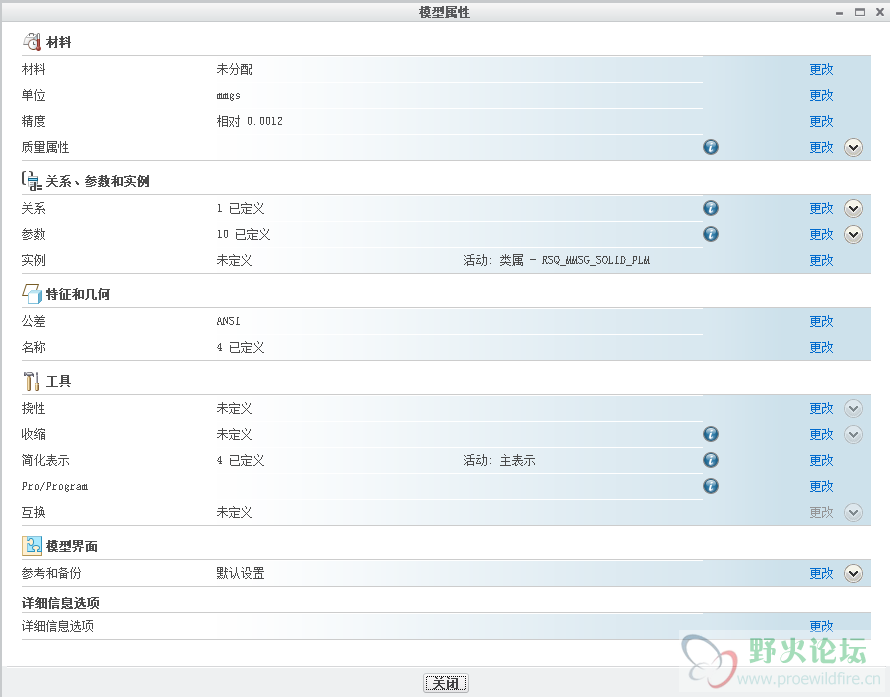Select the 质量属性 row label

pos(45,148)
